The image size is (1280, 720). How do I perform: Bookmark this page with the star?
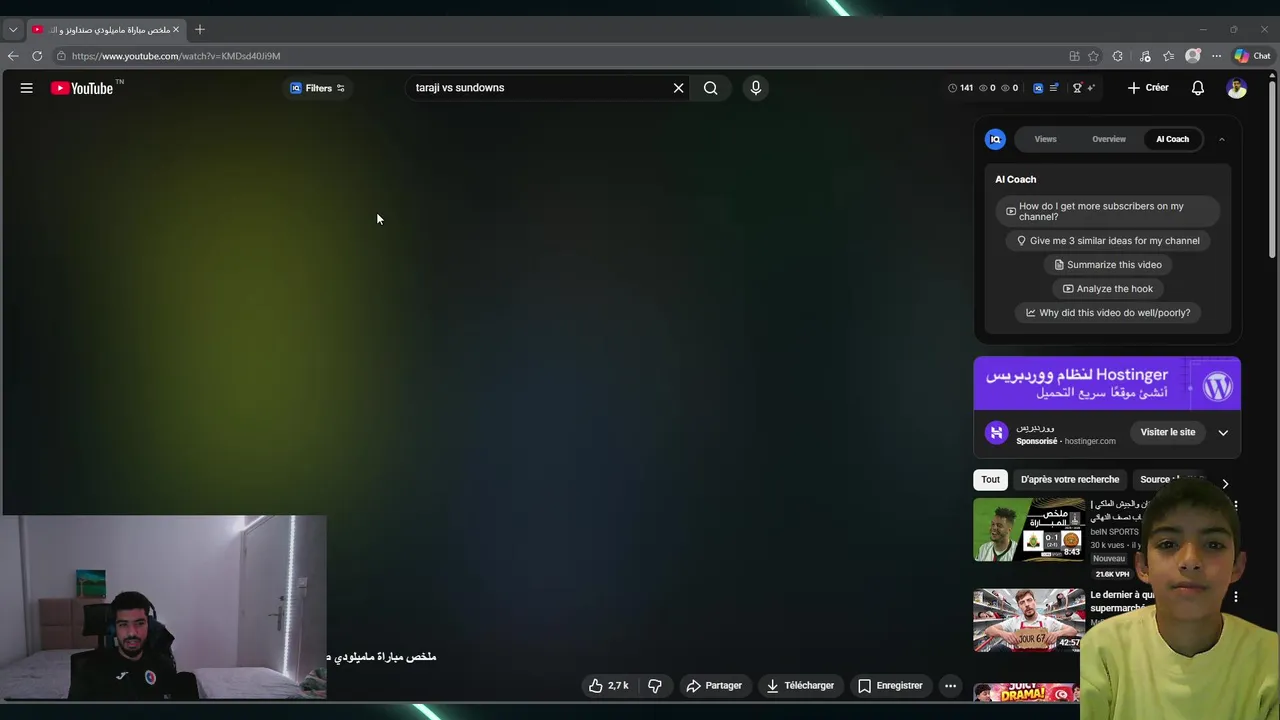click(x=1094, y=56)
